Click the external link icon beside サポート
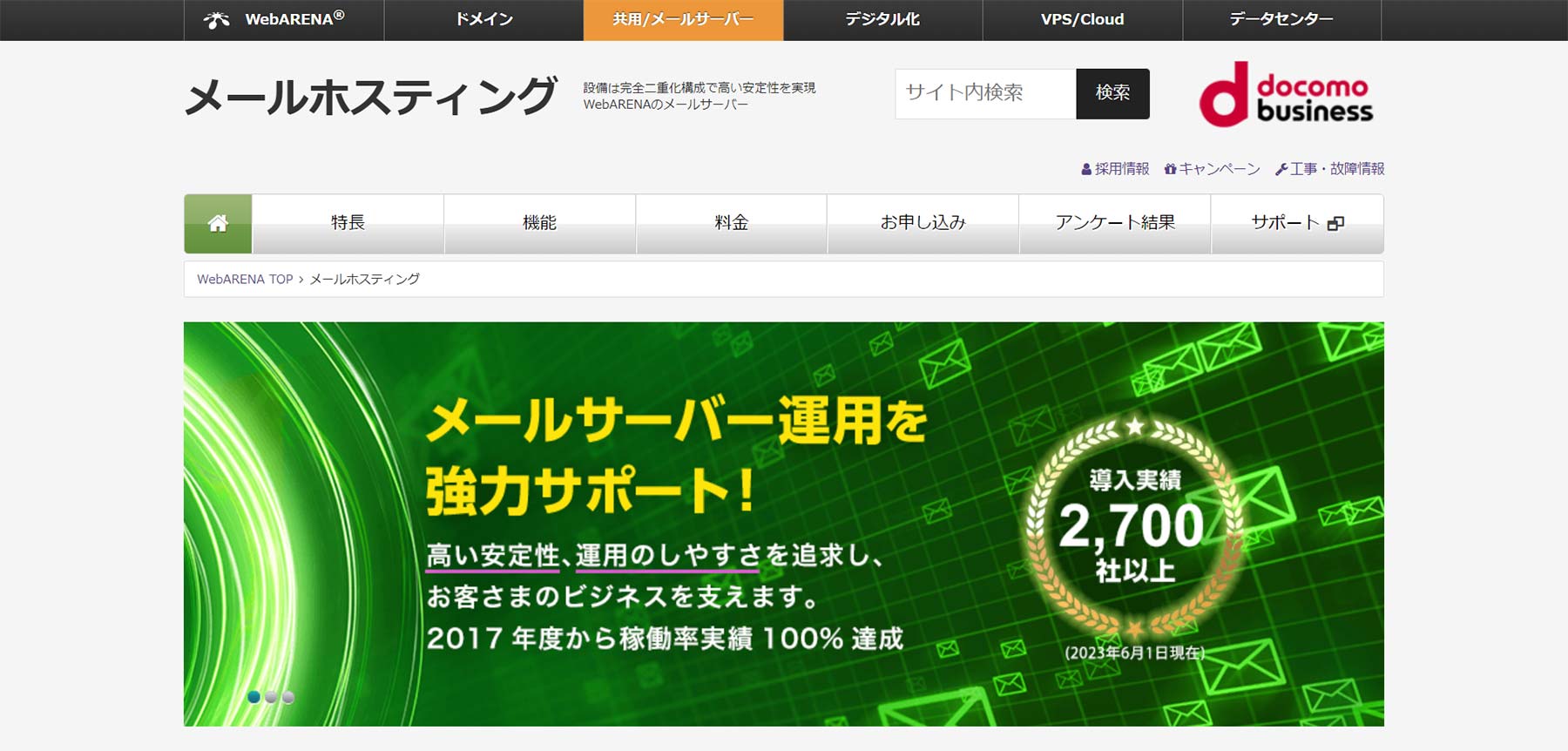This screenshot has height=751, width=1568. point(1335,224)
